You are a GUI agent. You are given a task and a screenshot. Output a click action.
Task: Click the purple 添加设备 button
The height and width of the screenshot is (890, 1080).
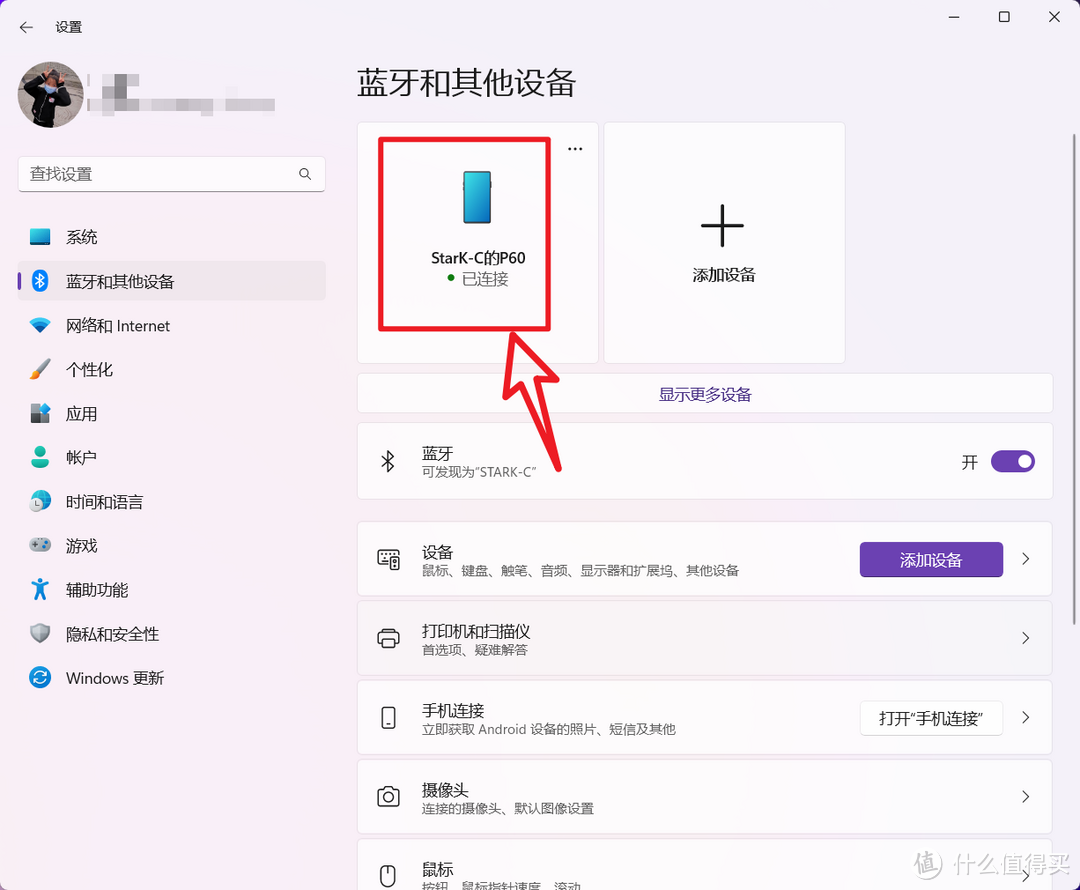tap(931, 559)
